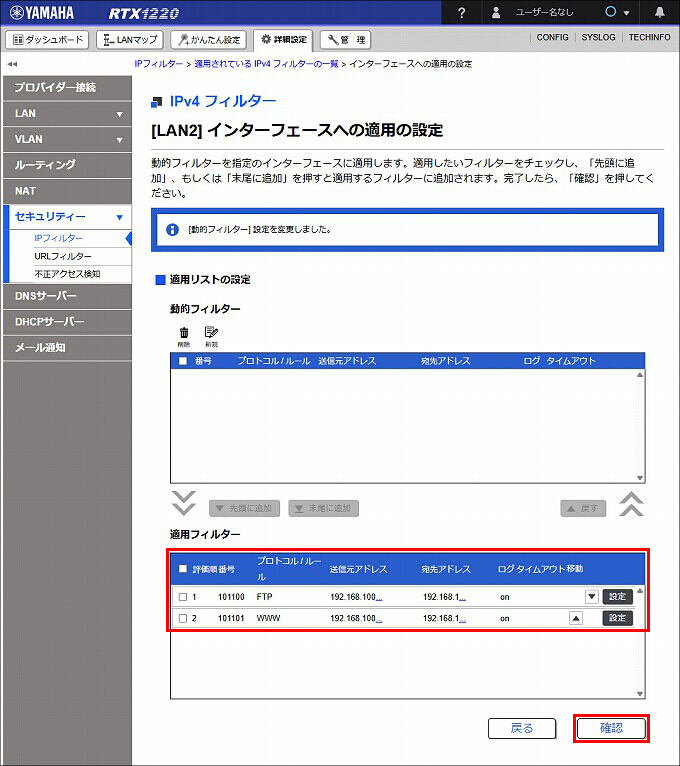Open the TECHINFO link
This screenshot has height=766, width=680.
click(649, 38)
